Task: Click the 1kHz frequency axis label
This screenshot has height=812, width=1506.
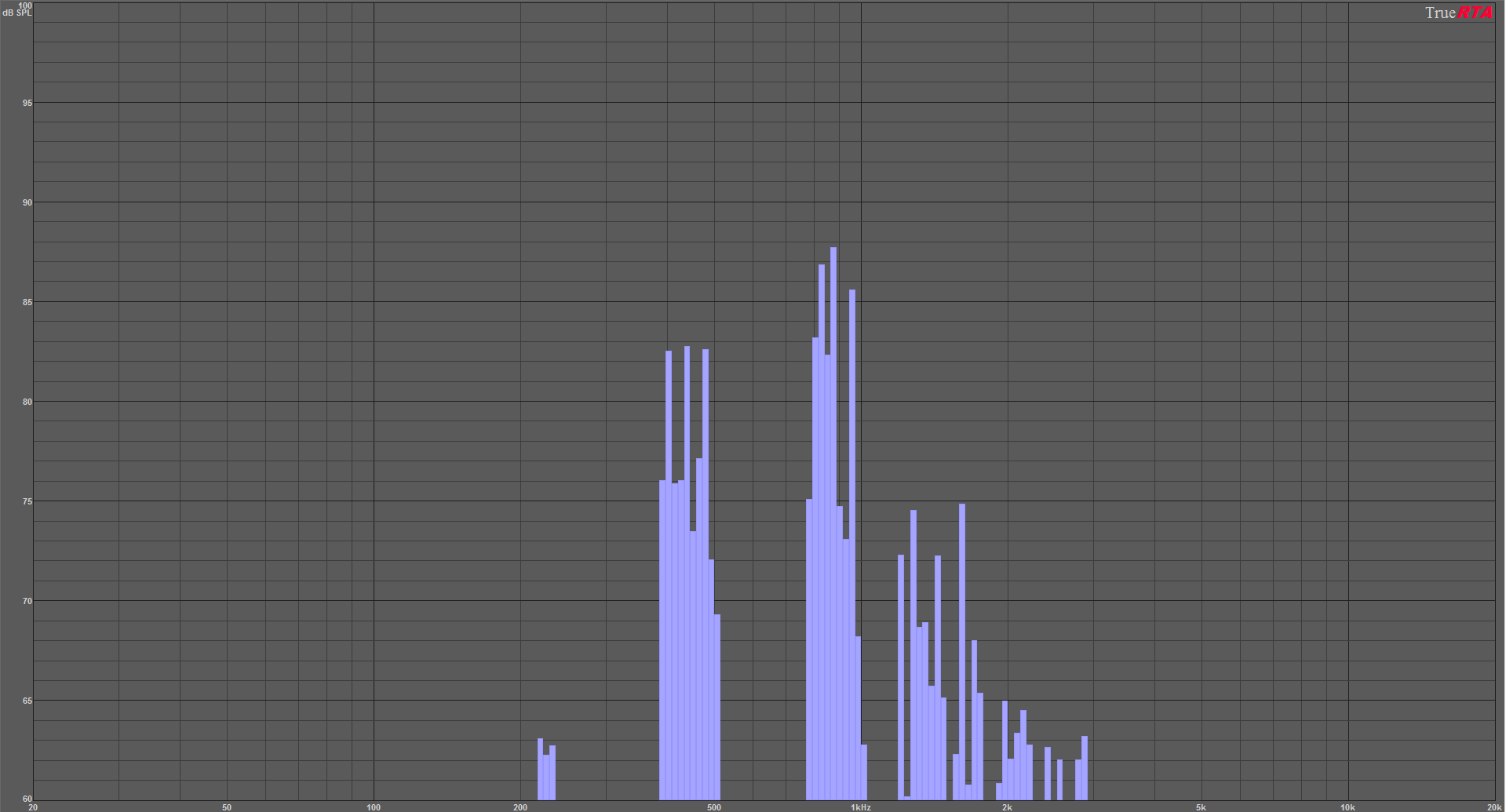Action: click(861, 807)
